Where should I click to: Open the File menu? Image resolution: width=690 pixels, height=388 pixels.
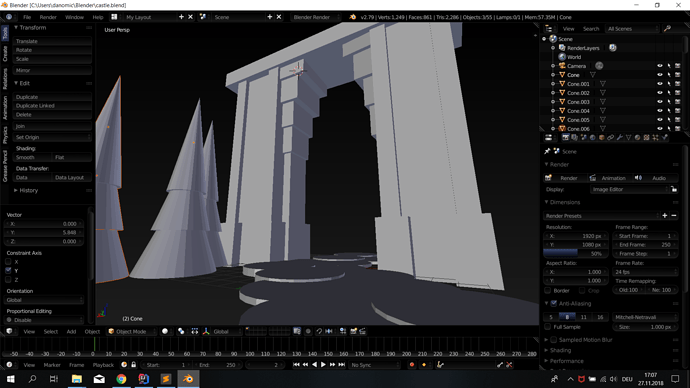[27, 17]
